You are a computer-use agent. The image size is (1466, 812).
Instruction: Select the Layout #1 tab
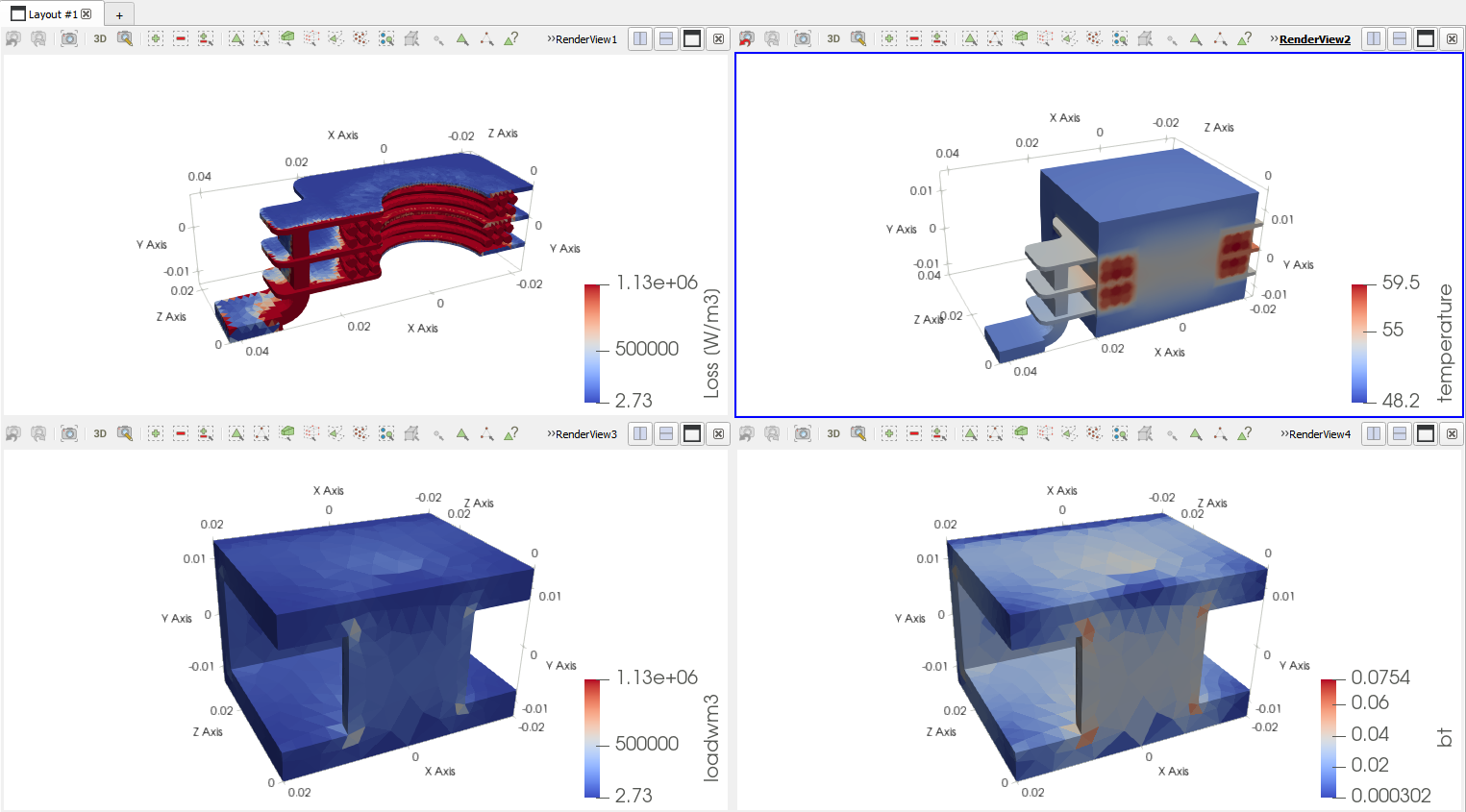[x=51, y=14]
